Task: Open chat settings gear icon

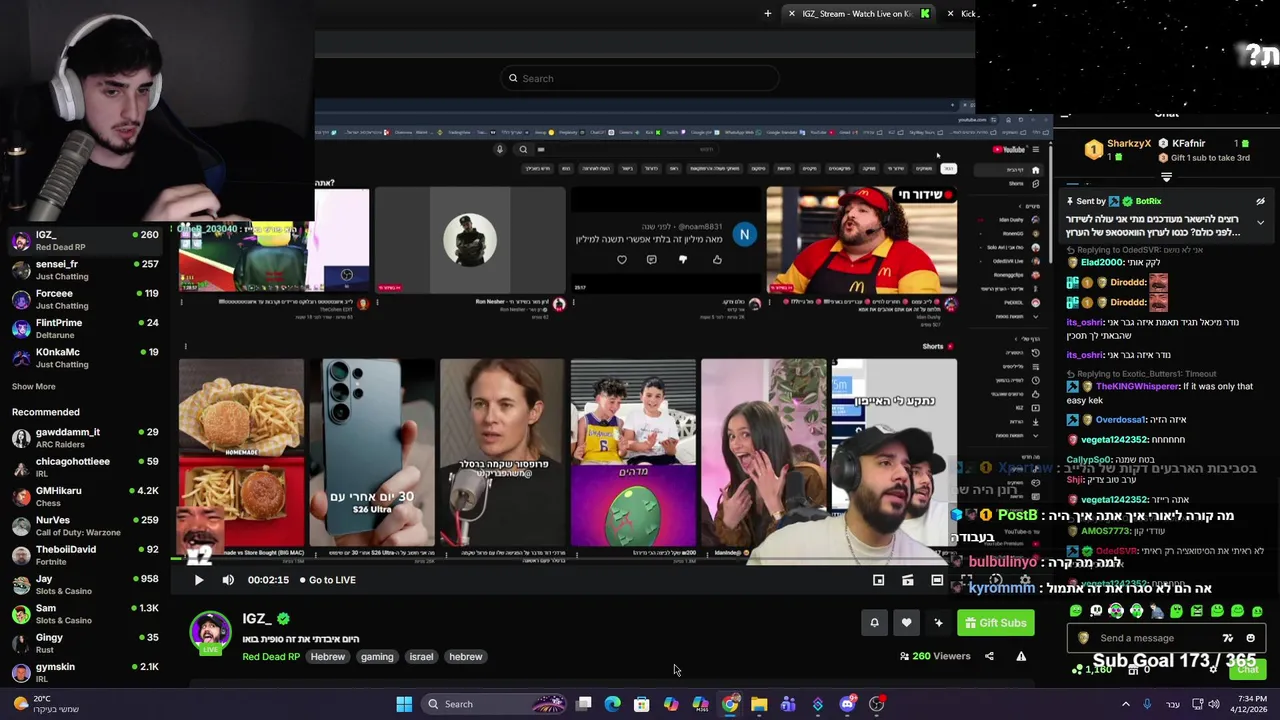Action: pyautogui.click(x=1213, y=669)
